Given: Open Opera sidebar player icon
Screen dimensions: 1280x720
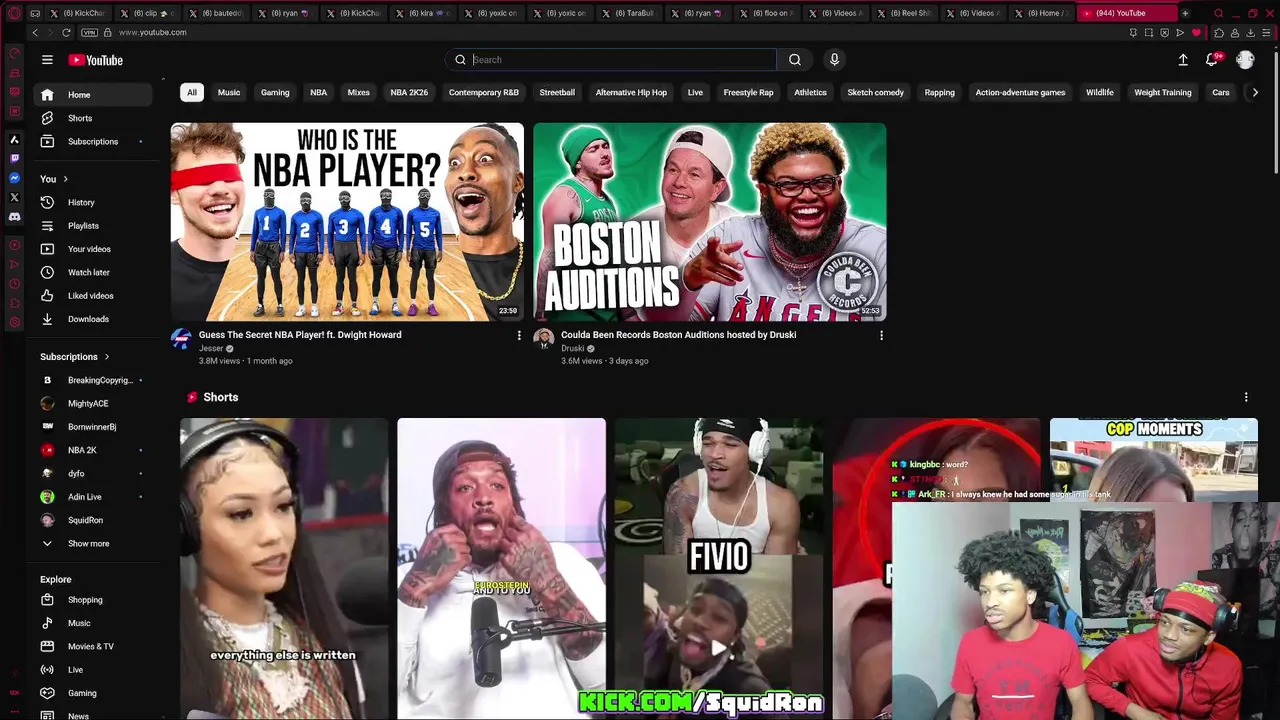Looking at the screenshot, I should (14, 245).
